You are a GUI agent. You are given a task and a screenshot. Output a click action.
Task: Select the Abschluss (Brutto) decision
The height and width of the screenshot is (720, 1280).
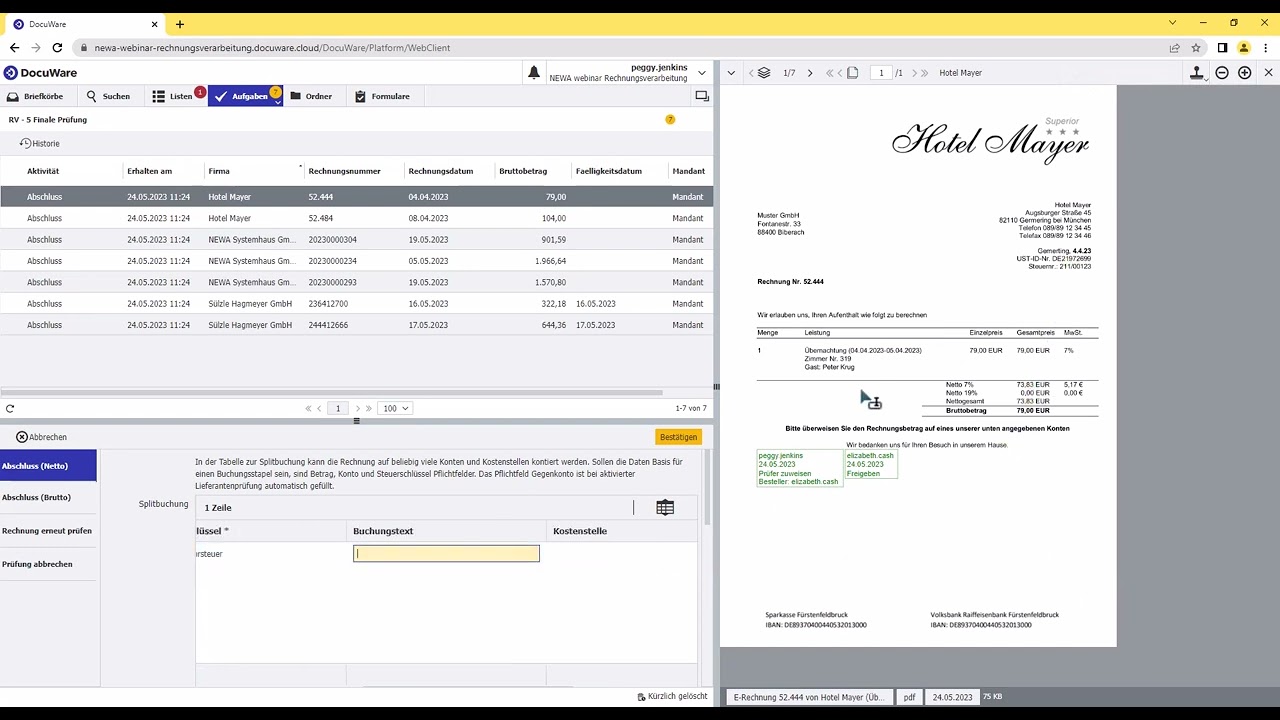click(48, 497)
